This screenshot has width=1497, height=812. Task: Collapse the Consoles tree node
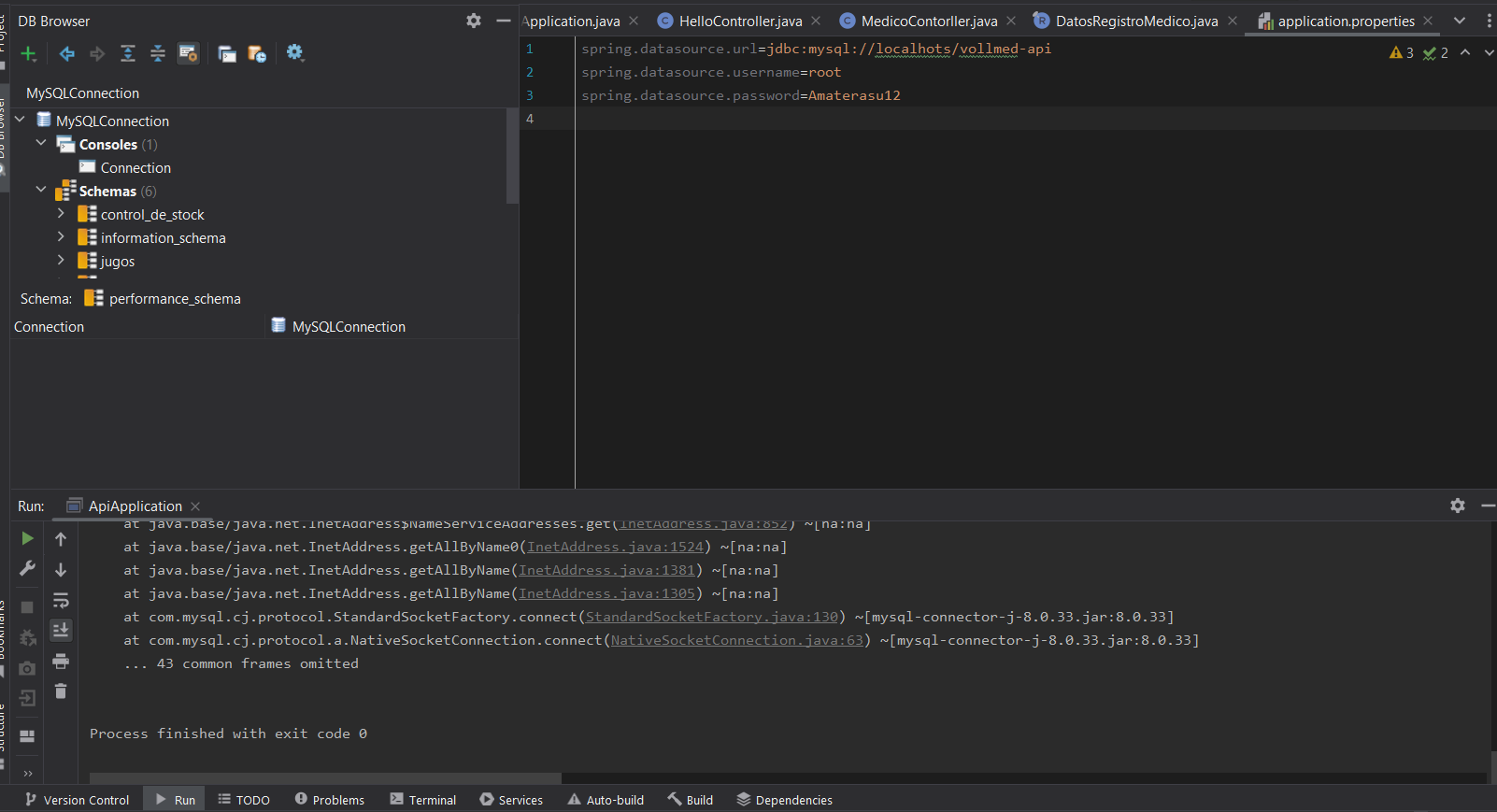(41, 143)
